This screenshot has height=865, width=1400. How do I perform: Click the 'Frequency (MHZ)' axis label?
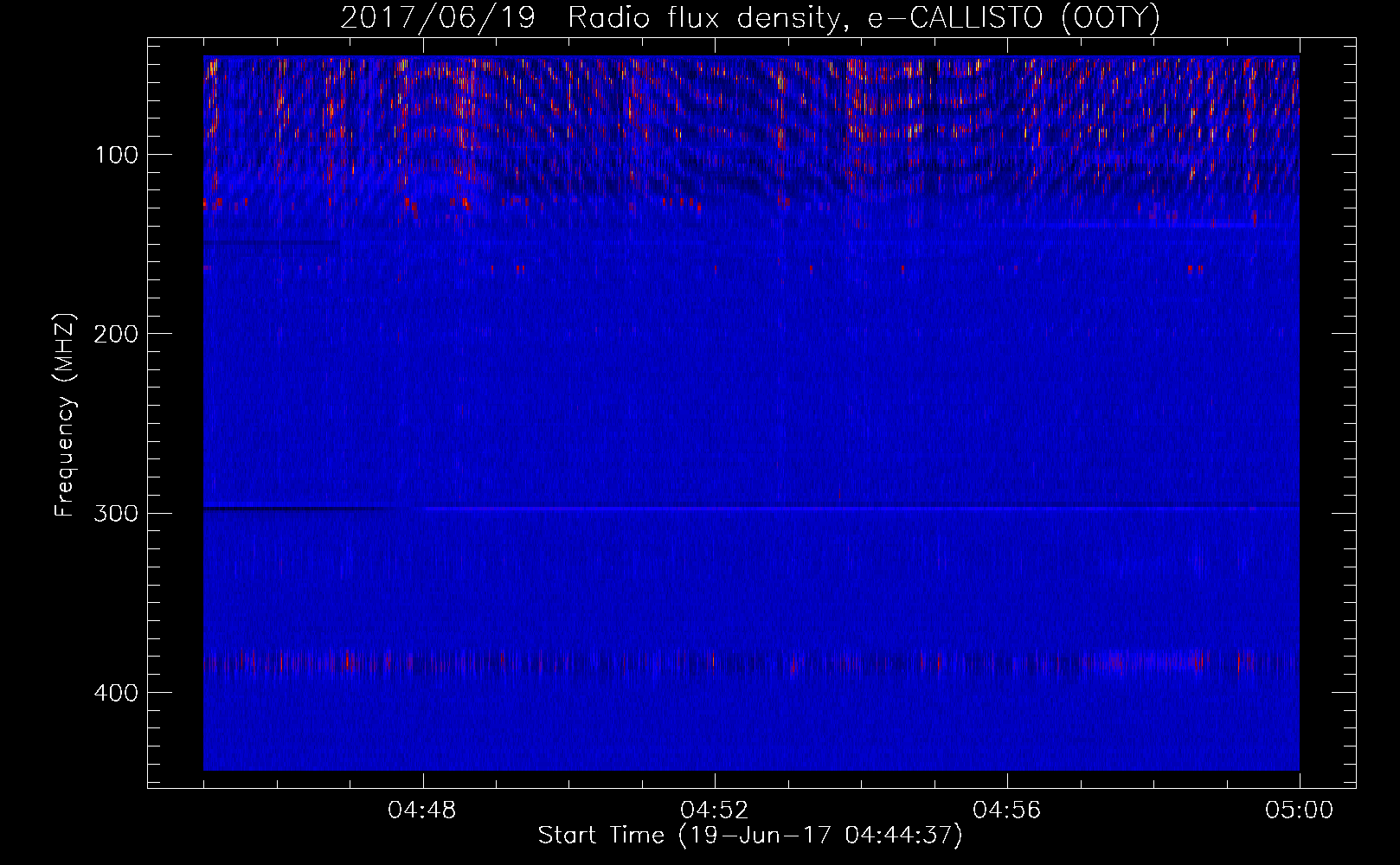tap(65, 415)
